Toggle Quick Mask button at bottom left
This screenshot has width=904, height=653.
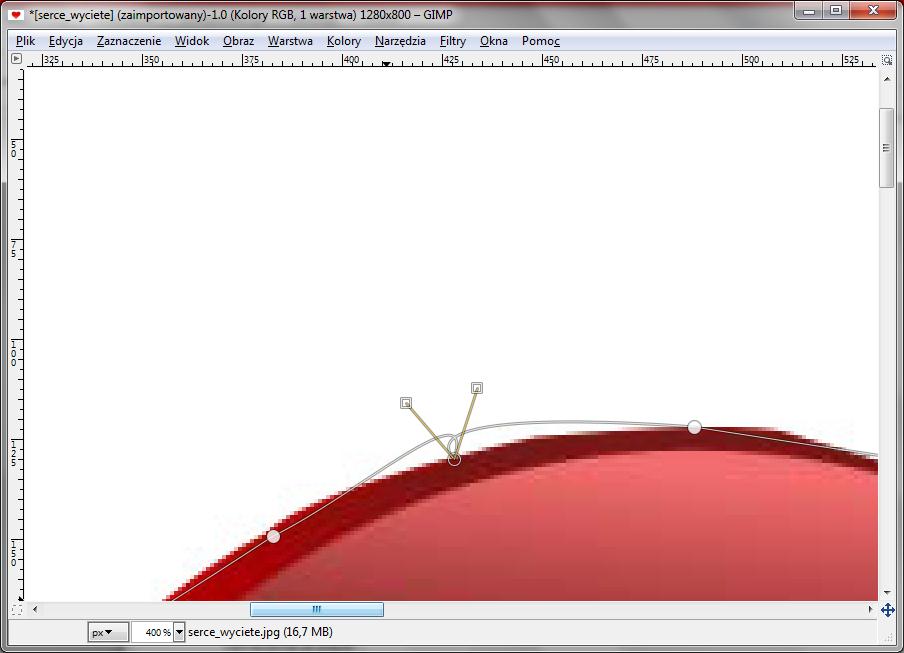(x=17, y=609)
